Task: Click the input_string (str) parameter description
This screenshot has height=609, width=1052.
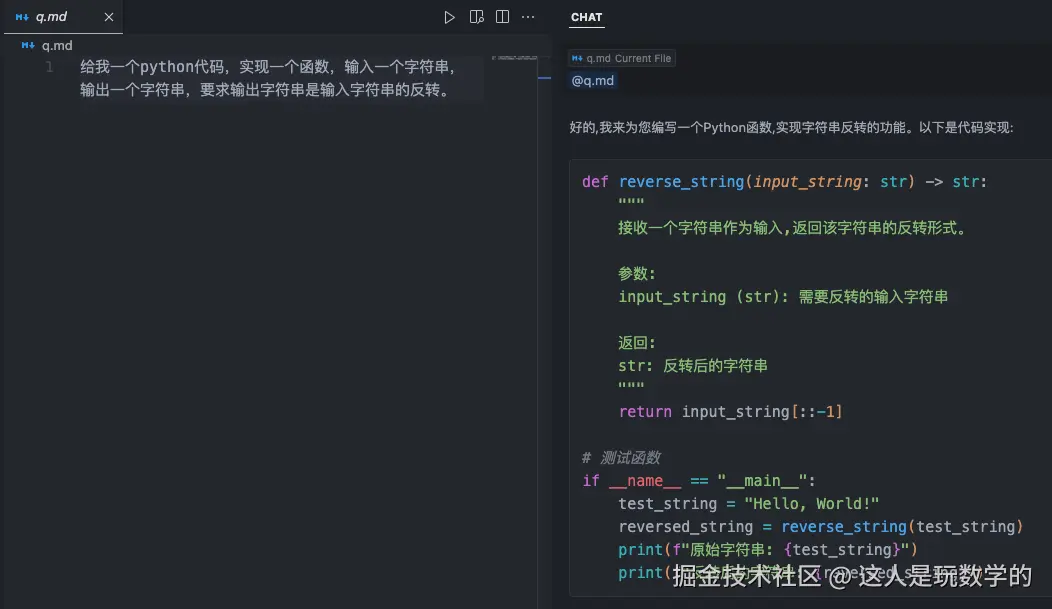Action: click(x=783, y=296)
